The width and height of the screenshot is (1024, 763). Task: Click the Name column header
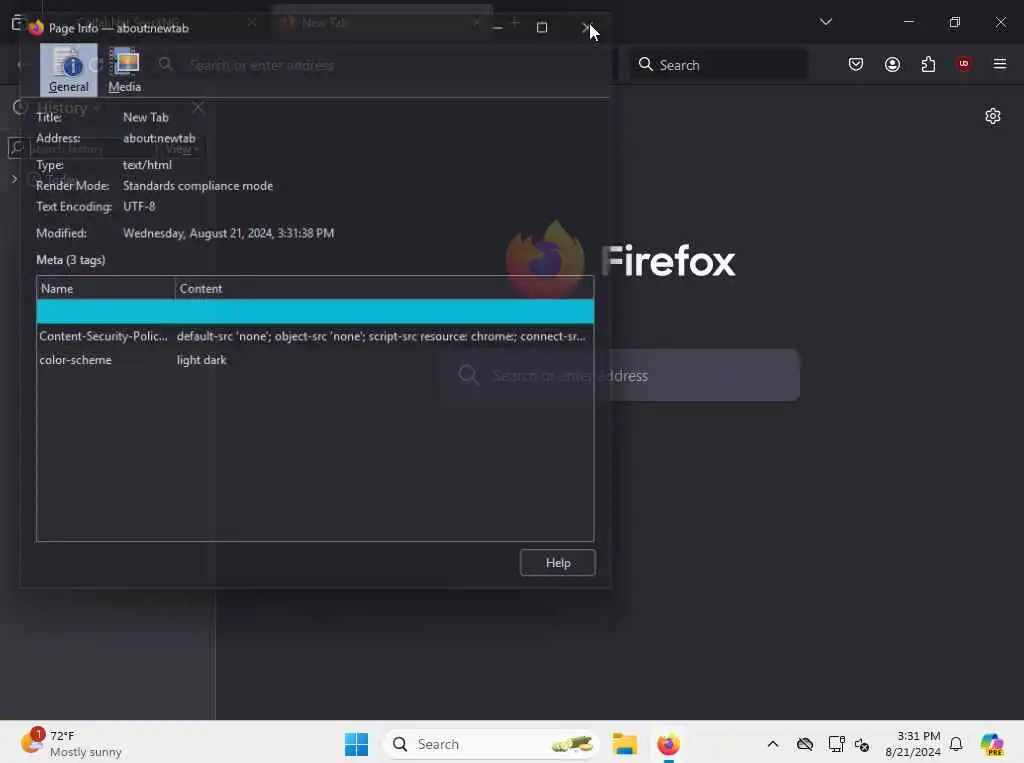[x=106, y=288]
